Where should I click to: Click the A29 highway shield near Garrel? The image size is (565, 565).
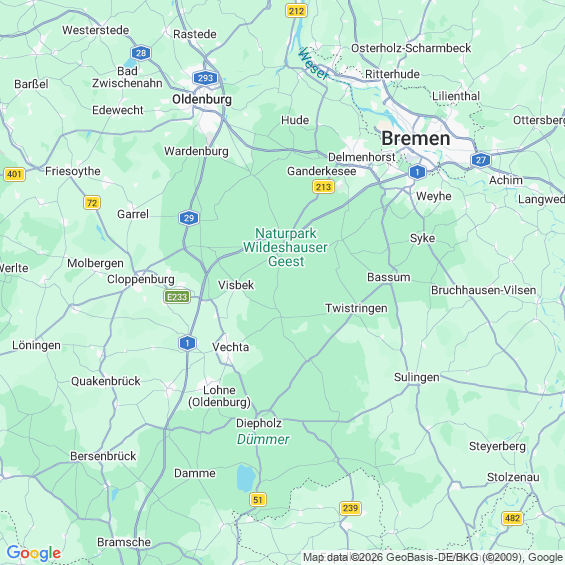189,218
